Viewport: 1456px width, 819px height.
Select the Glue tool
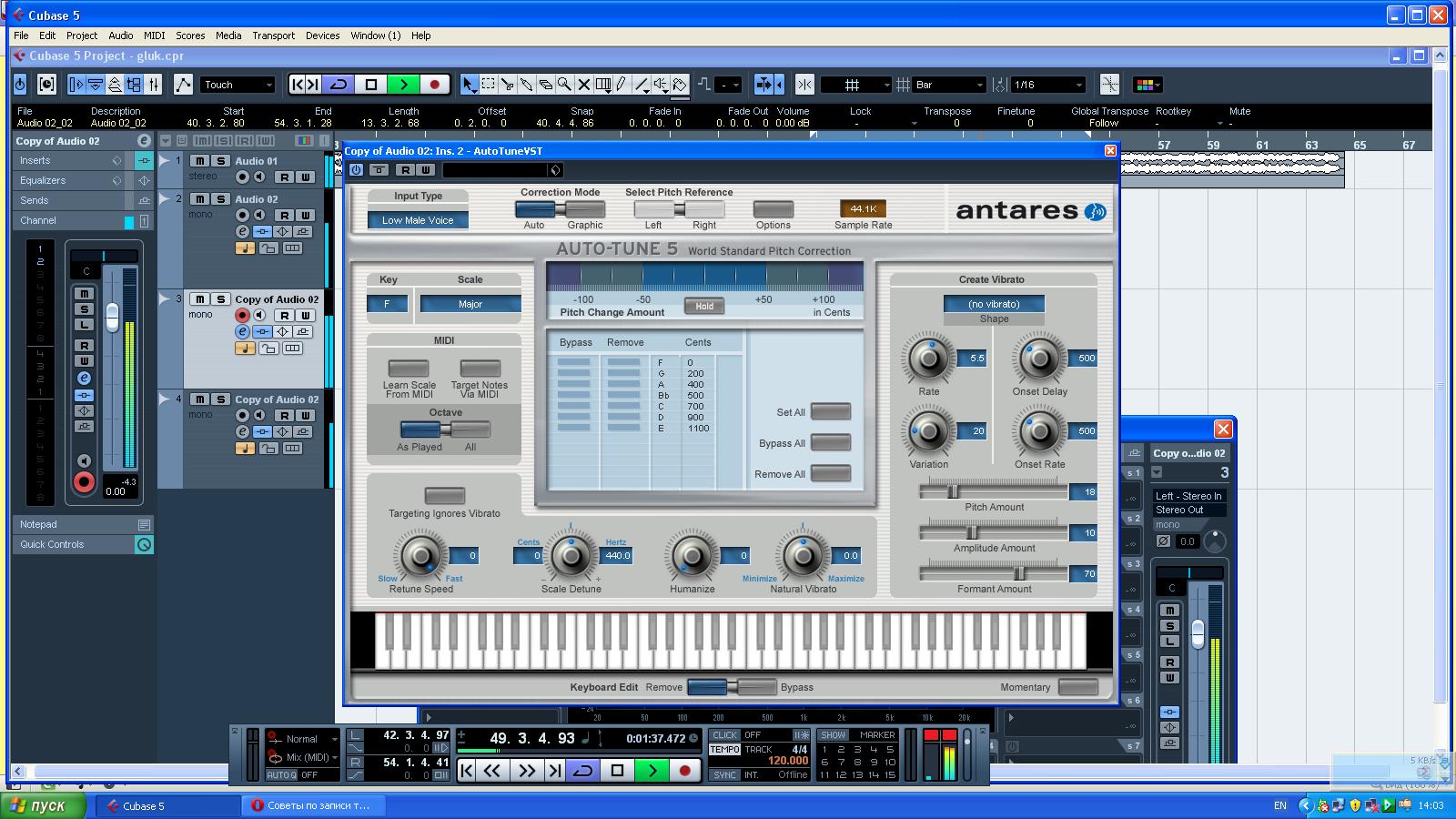(526, 85)
